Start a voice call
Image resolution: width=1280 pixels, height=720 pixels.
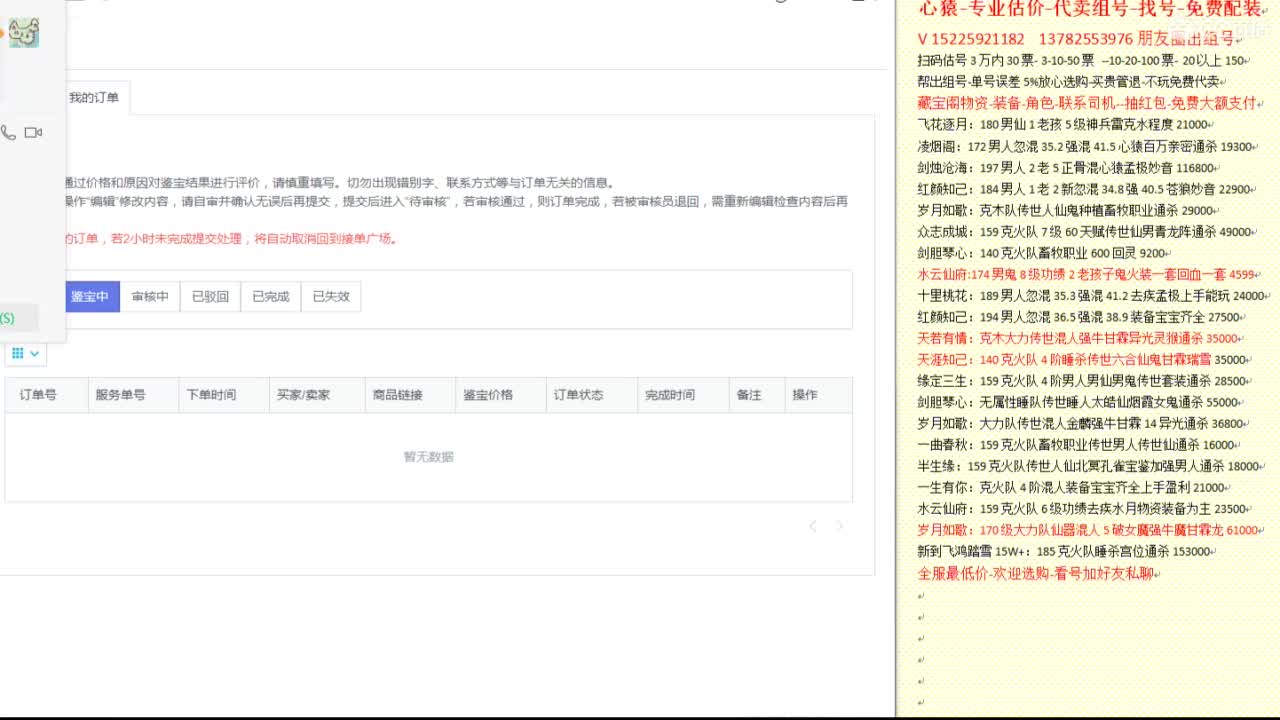pyautogui.click(x=8, y=131)
